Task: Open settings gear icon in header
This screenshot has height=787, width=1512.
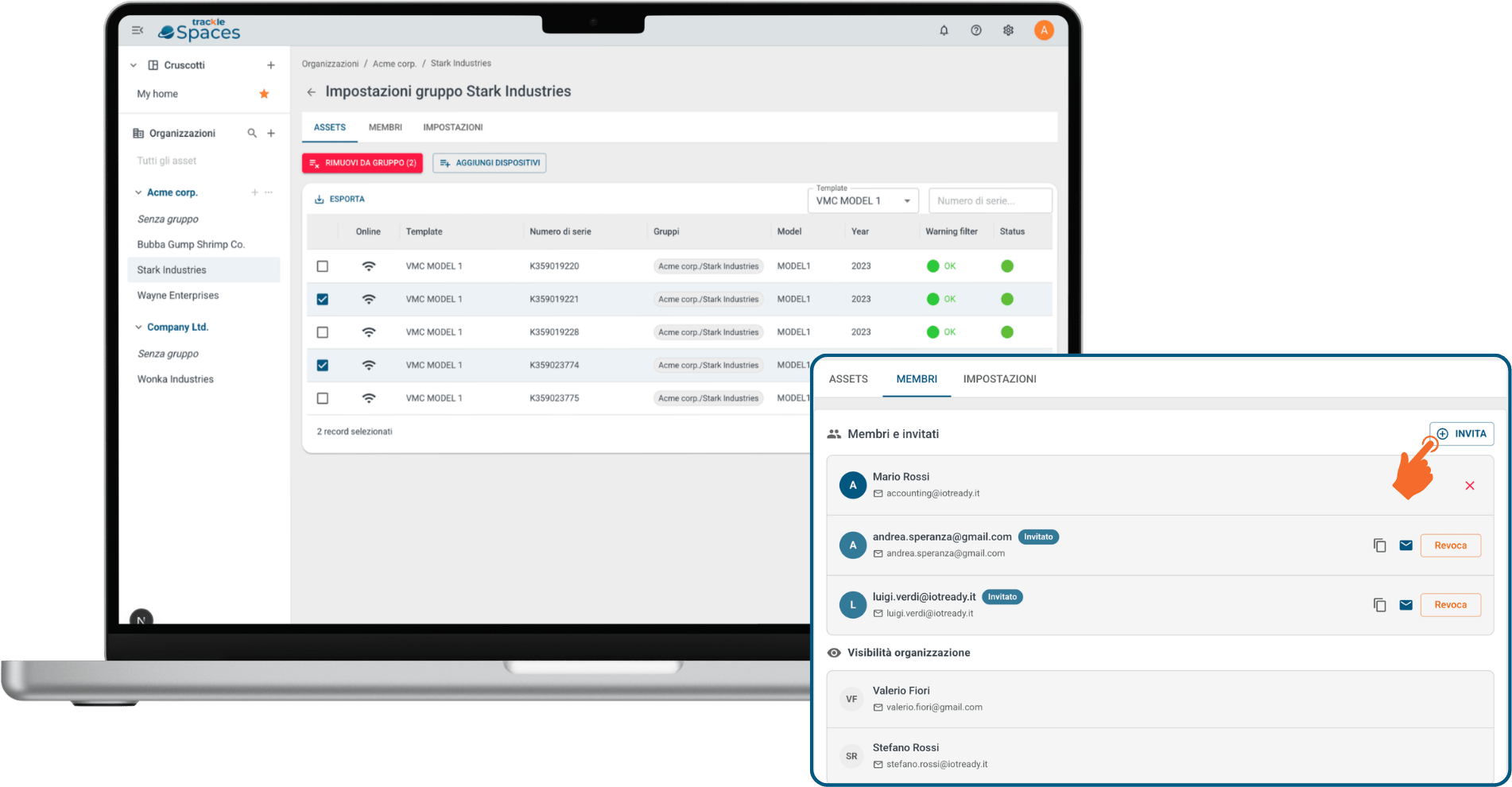Action: (x=1008, y=30)
